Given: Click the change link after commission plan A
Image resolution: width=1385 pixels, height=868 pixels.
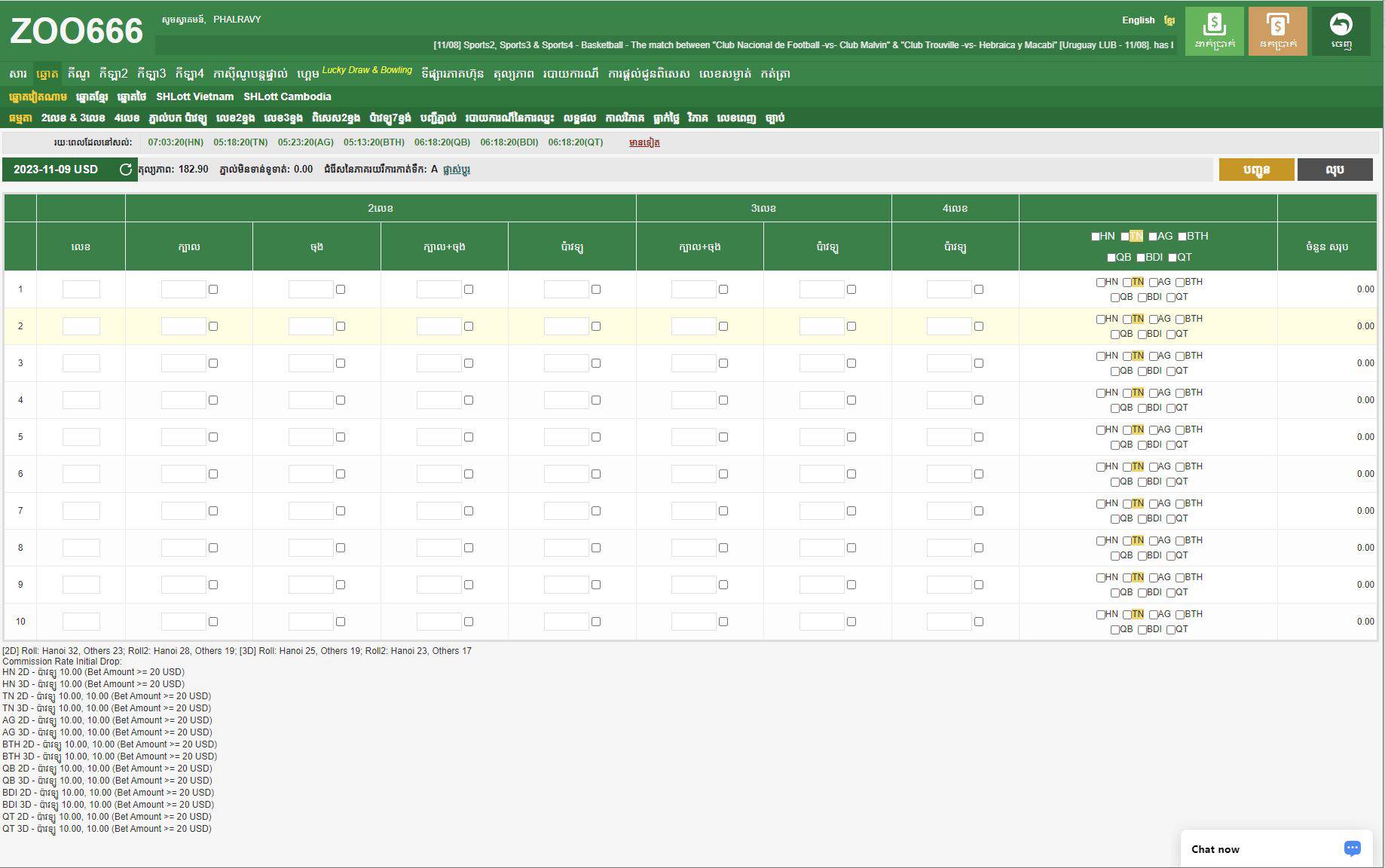Looking at the screenshot, I should 457,170.
